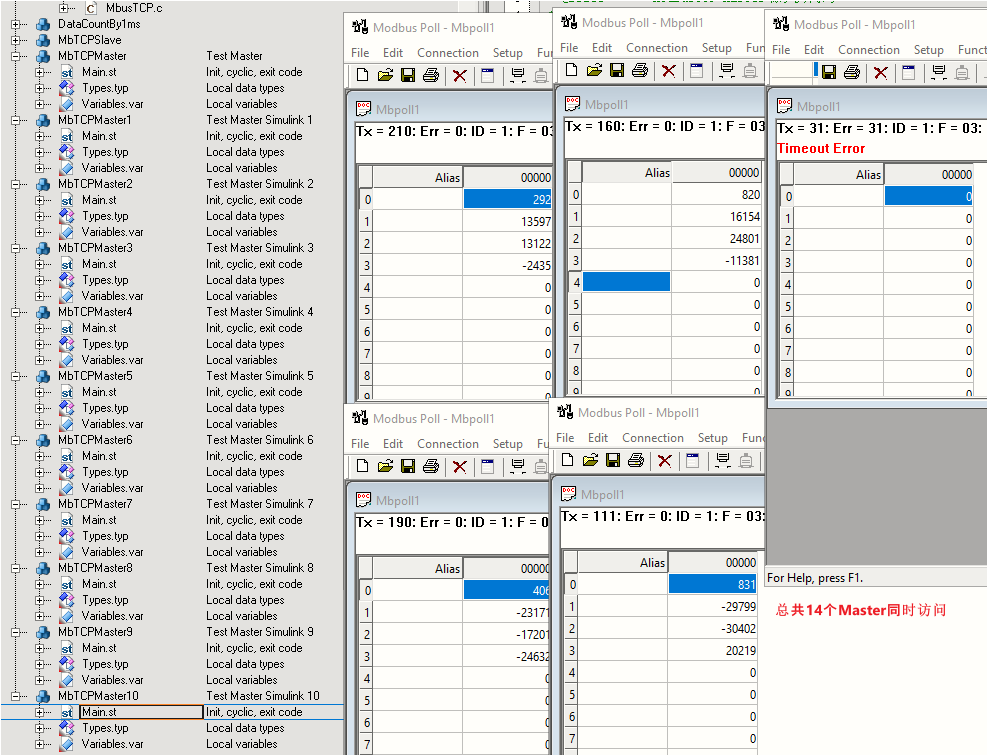This screenshot has height=755, width=987.
Task: Select Variables.var under MbTCPMaster4
Action: (x=112, y=360)
